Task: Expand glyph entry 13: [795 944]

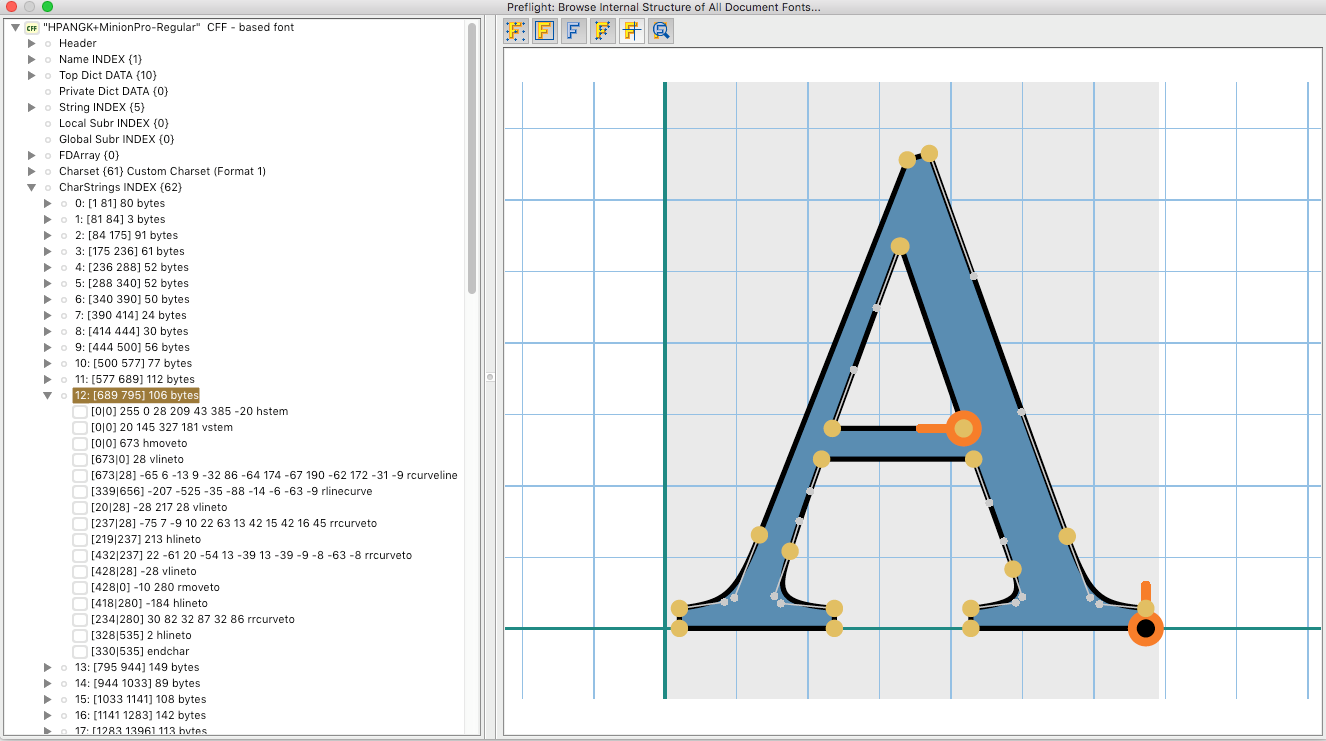Action: click(47, 667)
